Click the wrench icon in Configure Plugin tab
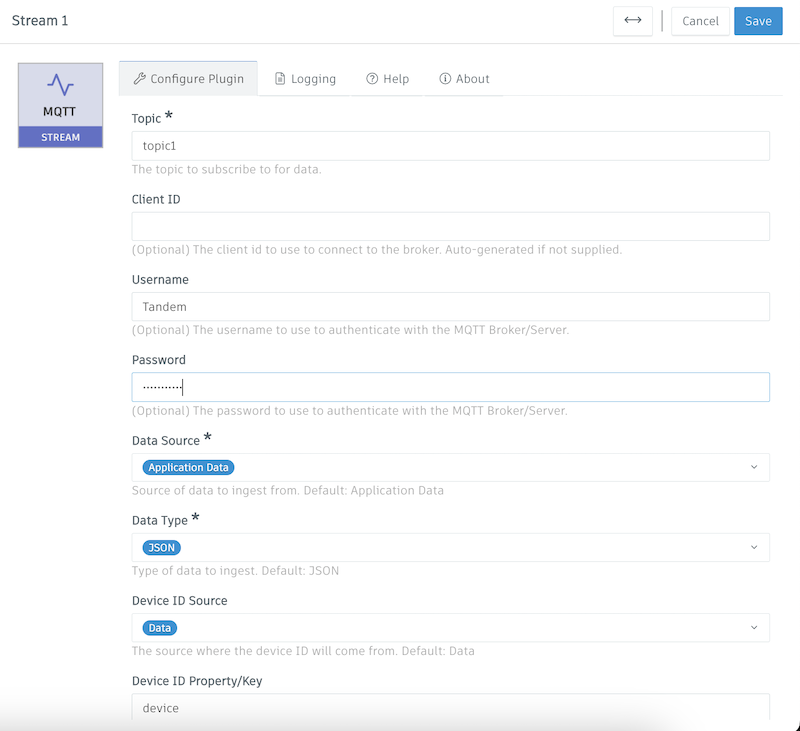This screenshot has height=731, width=800. [139, 79]
